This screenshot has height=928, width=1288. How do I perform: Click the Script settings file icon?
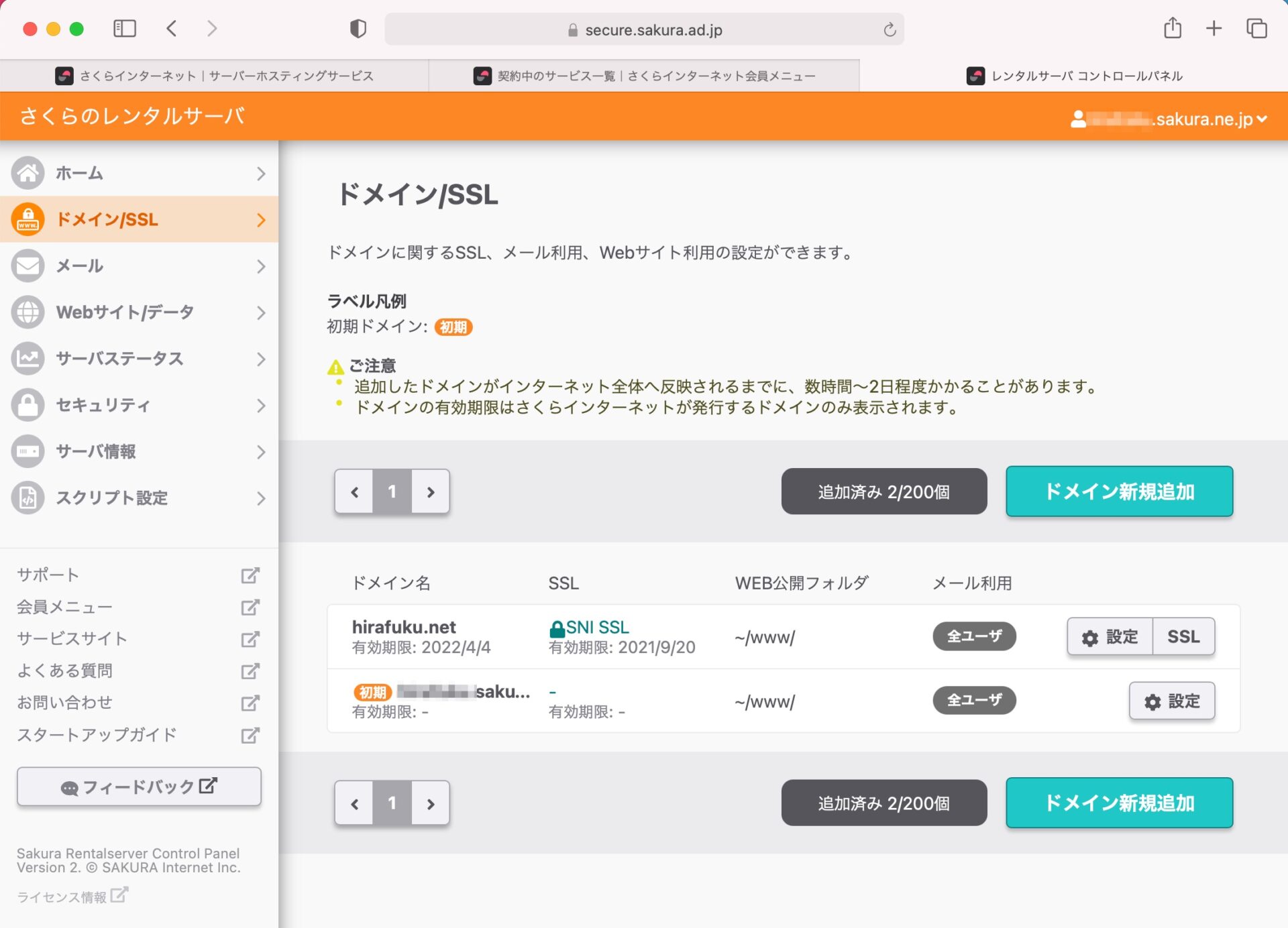28,498
